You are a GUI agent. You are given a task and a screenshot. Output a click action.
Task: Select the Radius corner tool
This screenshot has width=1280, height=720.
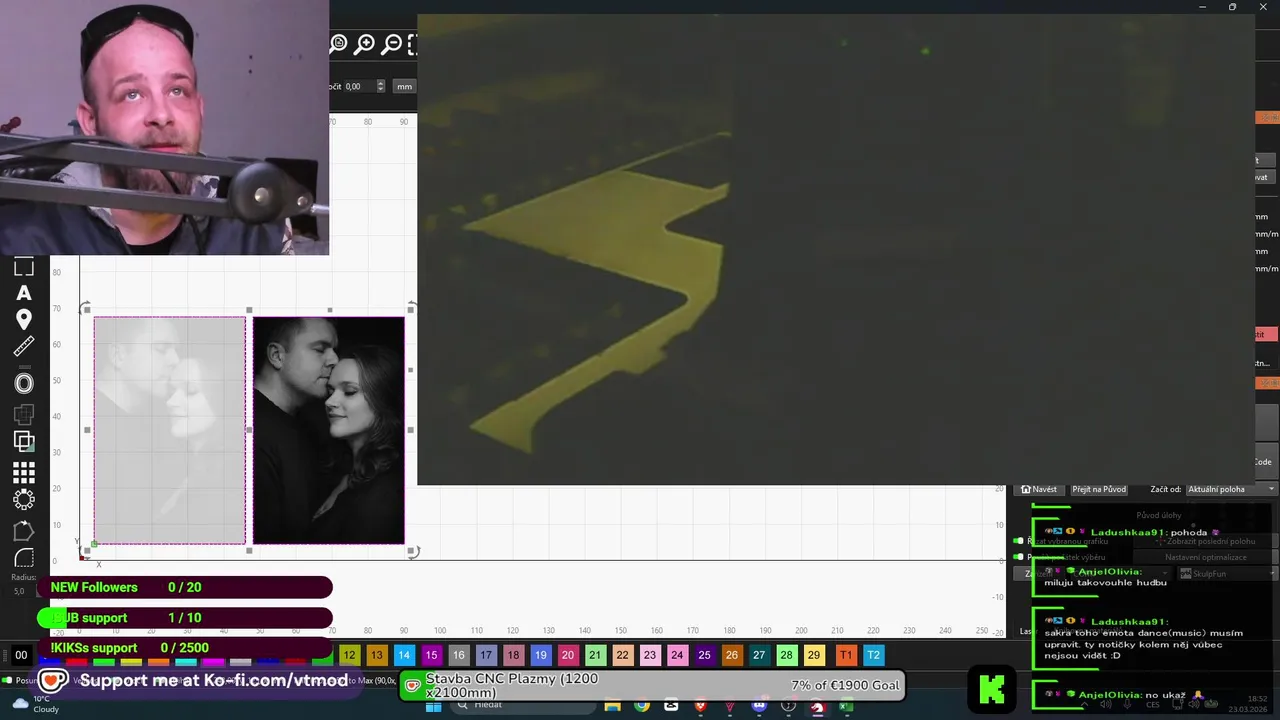pyautogui.click(x=24, y=558)
